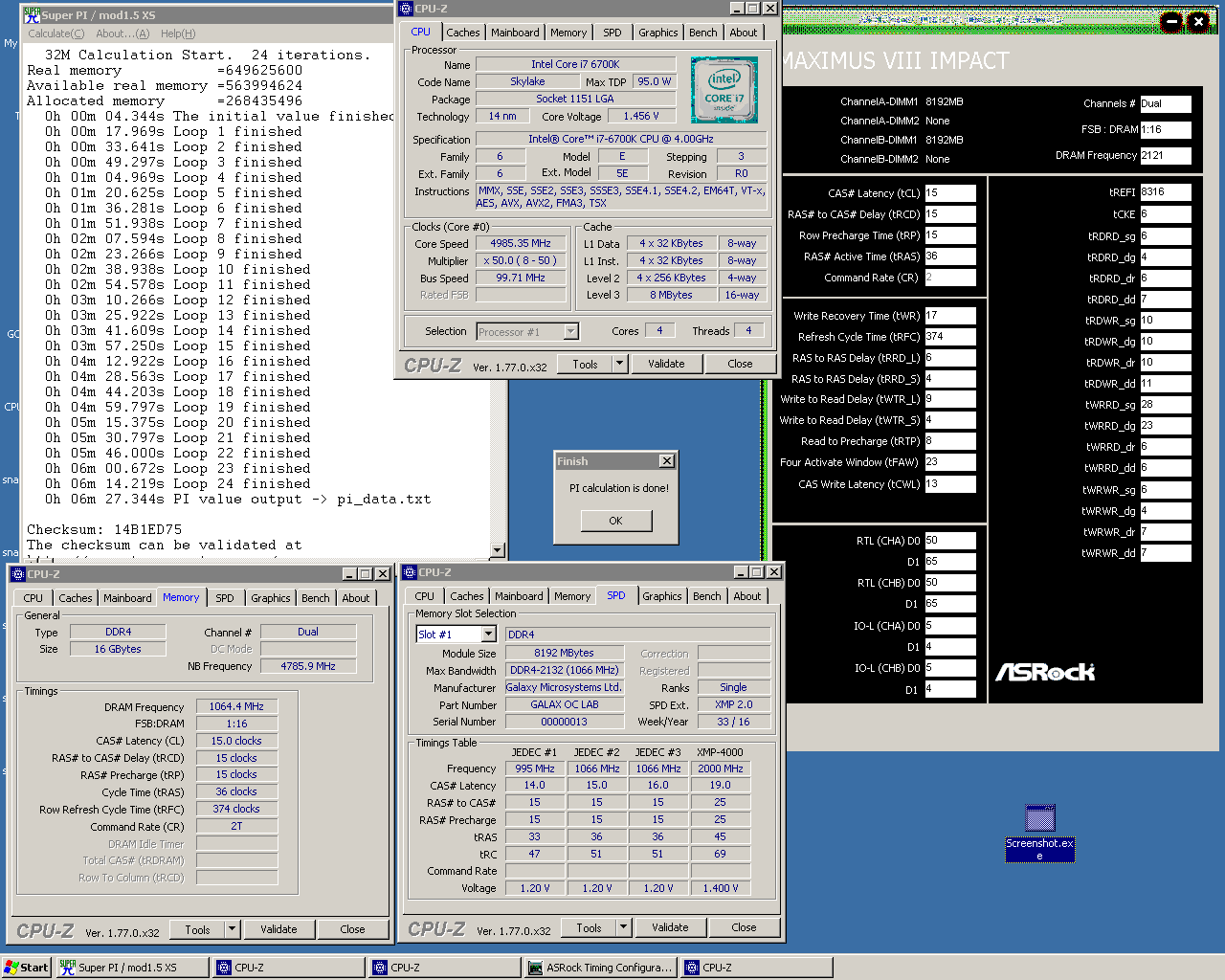Viewport: 1225px width, 980px height.
Task: Select CPU tab in CPU-Z Memory window
Action: tap(33, 598)
